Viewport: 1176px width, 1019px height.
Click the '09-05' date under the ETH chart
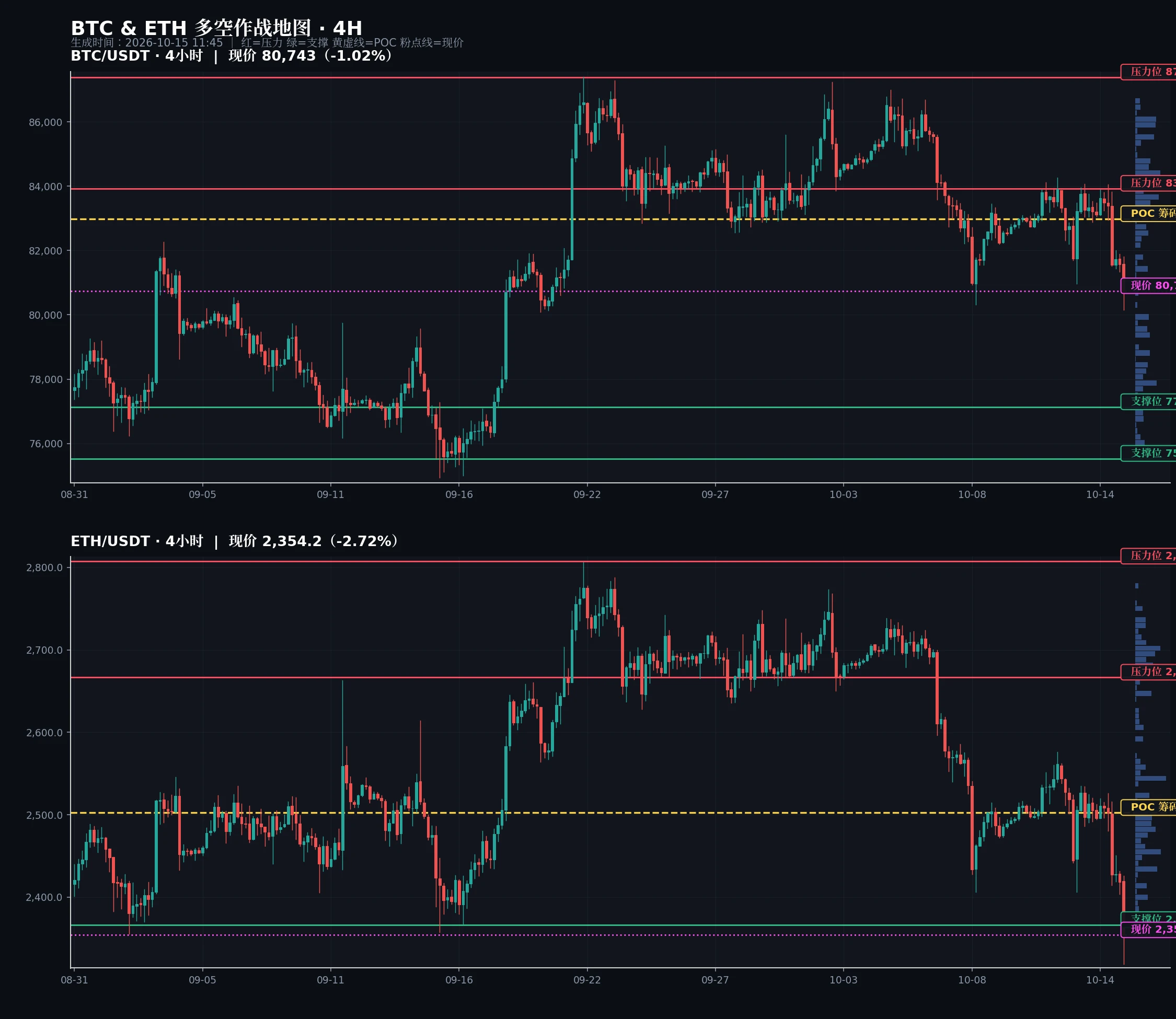(x=202, y=980)
